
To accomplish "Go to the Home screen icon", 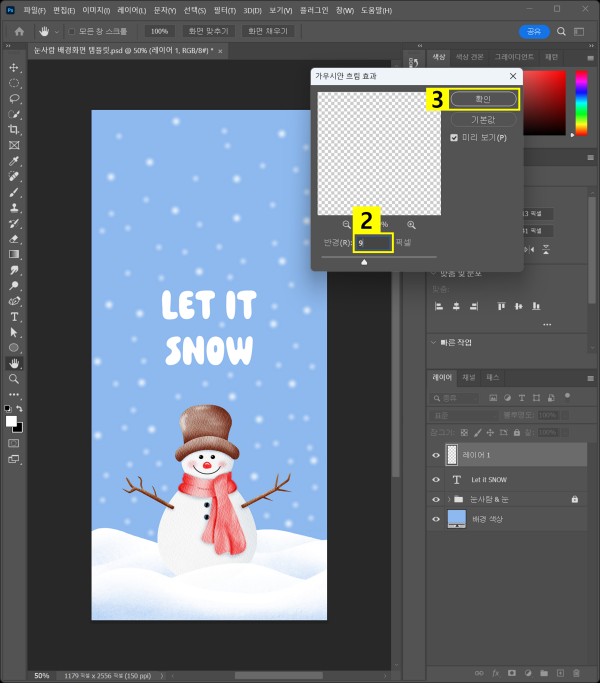I will click(19, 31).
